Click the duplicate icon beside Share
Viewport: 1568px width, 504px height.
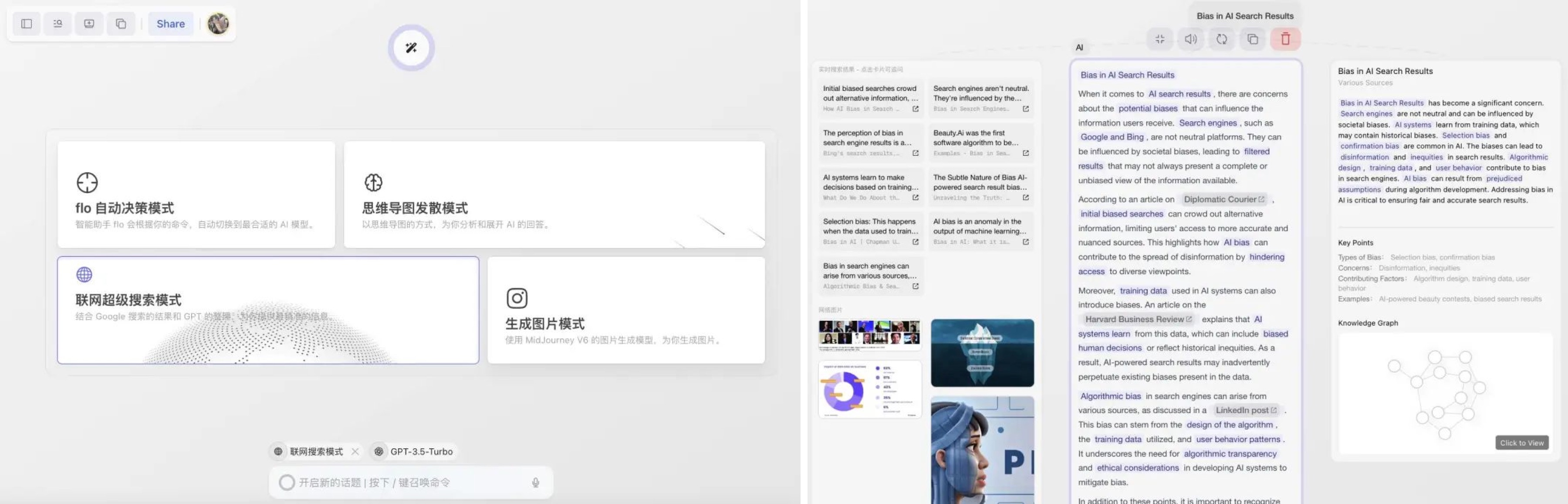(x=121, y=24)
